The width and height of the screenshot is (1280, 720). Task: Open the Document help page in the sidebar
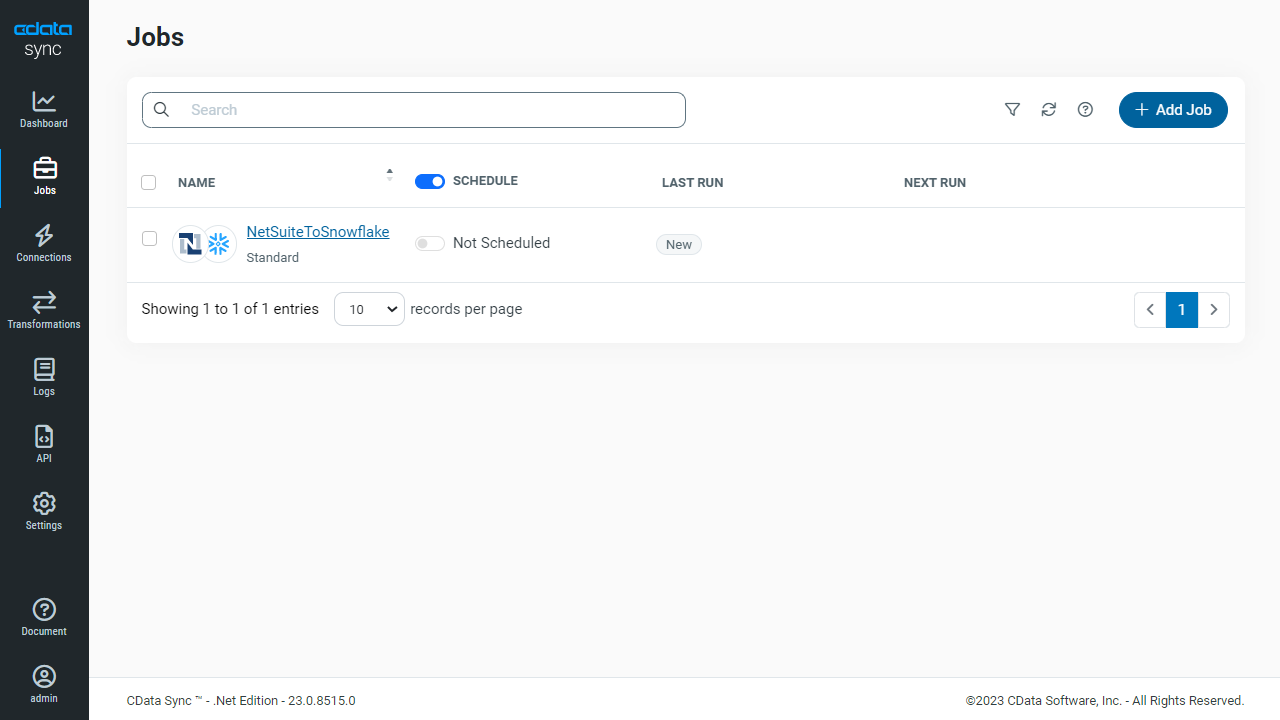(x=44, y=617)
